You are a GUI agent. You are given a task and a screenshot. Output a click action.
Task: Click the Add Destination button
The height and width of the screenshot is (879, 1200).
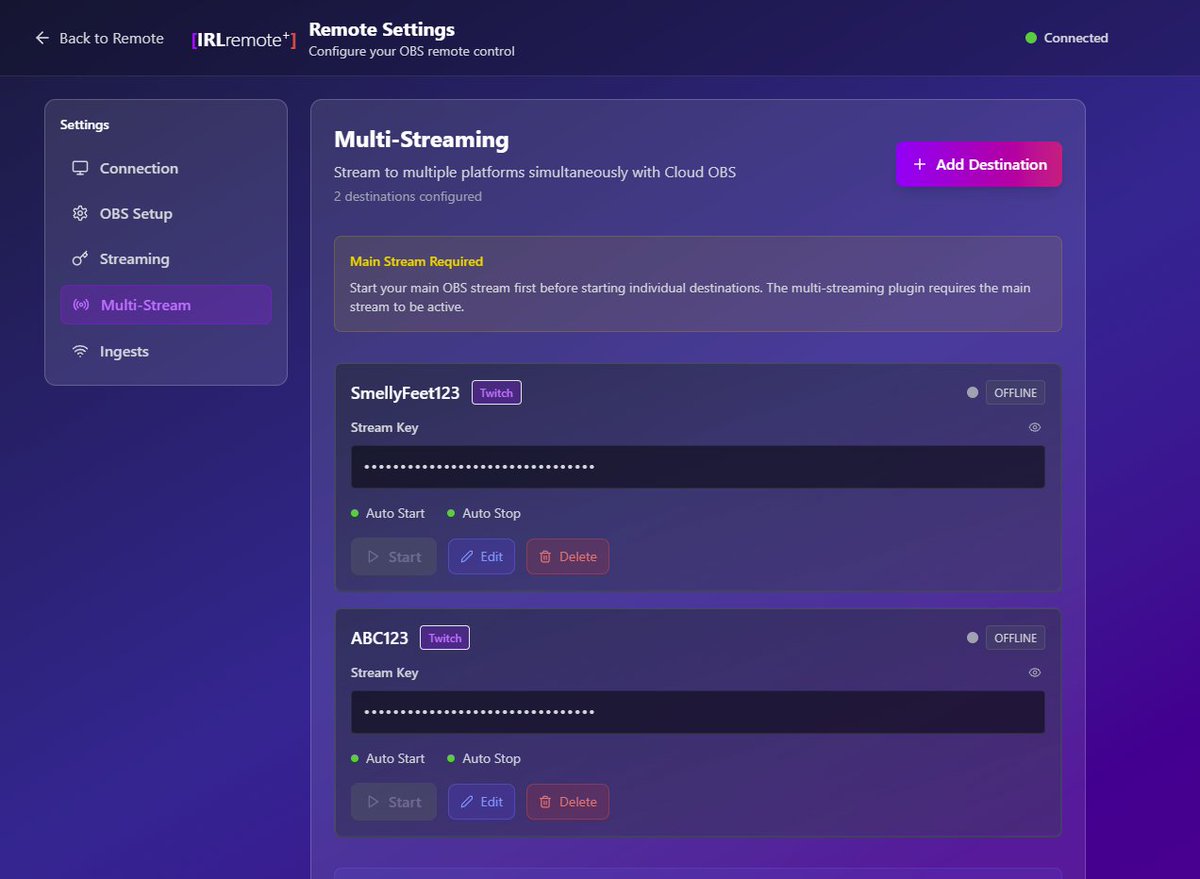[x=979, y=164]
